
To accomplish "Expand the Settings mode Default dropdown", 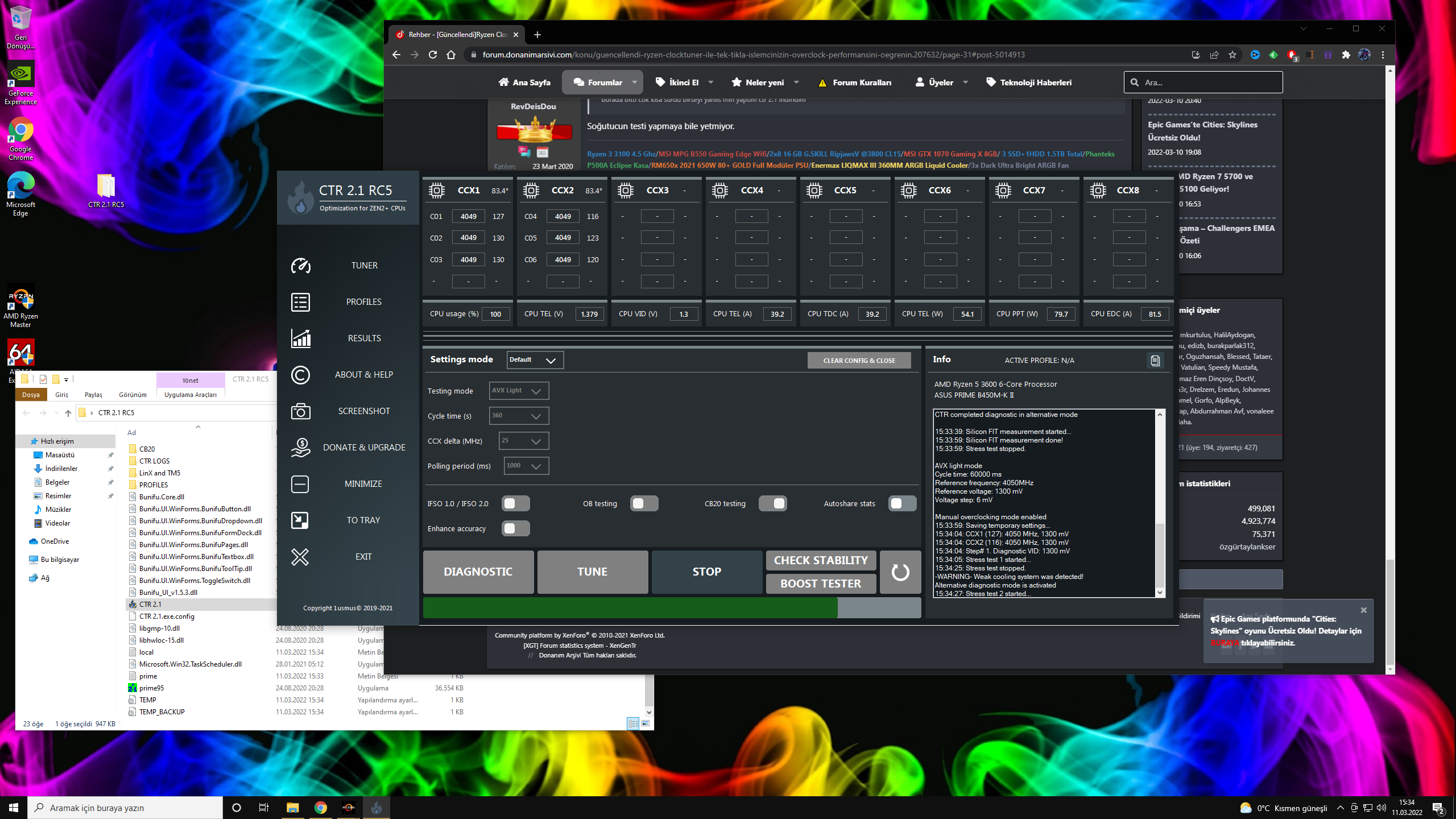I will tap(535, 360).
